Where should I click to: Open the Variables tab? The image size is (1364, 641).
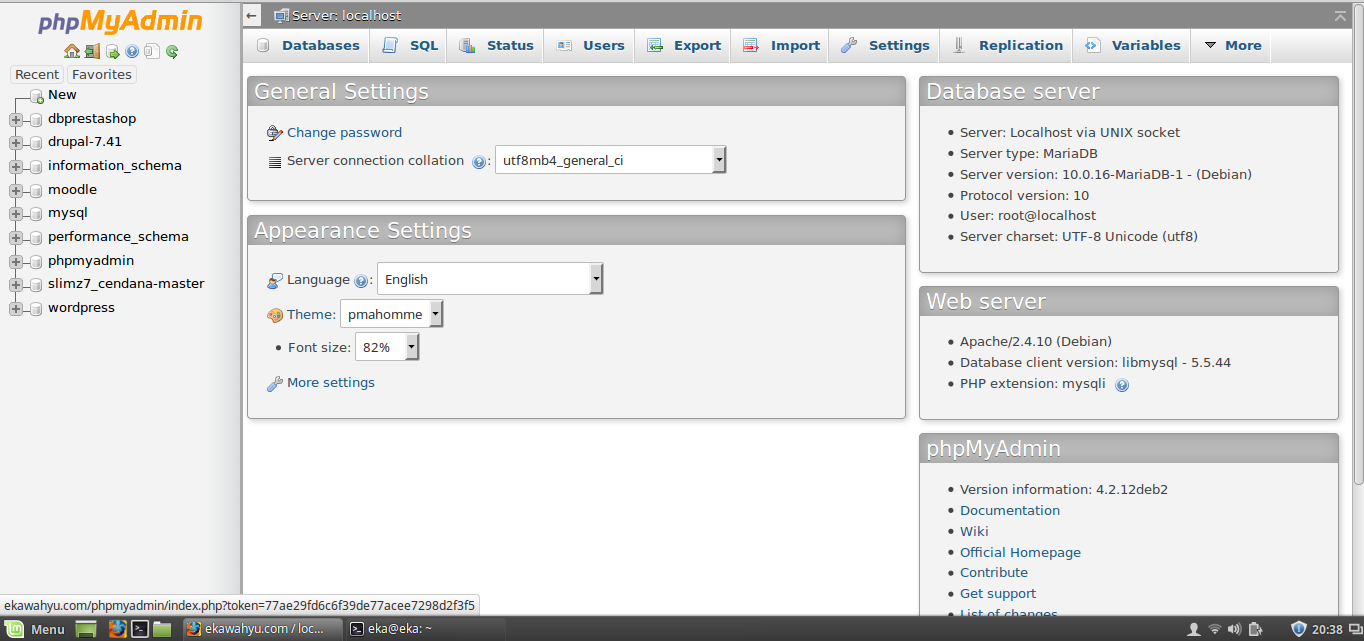pyautogui.click(x=1133, y=45)
